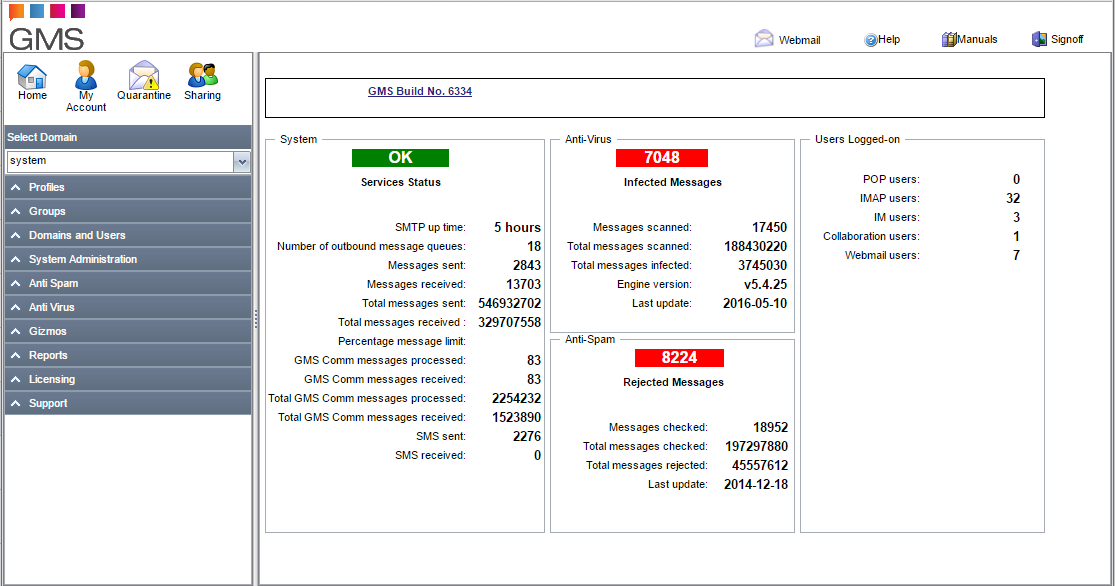The height and width of the screenshot is (586, 1115).
Task: Open the Manuals books icon
Action: [x=949, y=39]
